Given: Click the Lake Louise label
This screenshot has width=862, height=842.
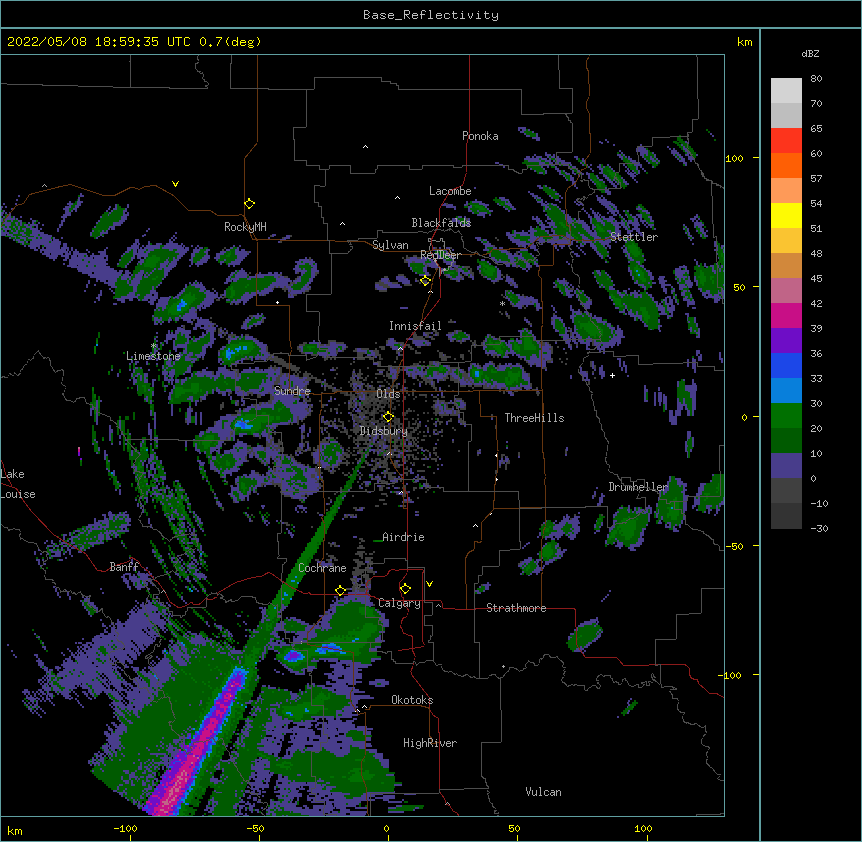Looking at the screenshot, I should [18, 484].
